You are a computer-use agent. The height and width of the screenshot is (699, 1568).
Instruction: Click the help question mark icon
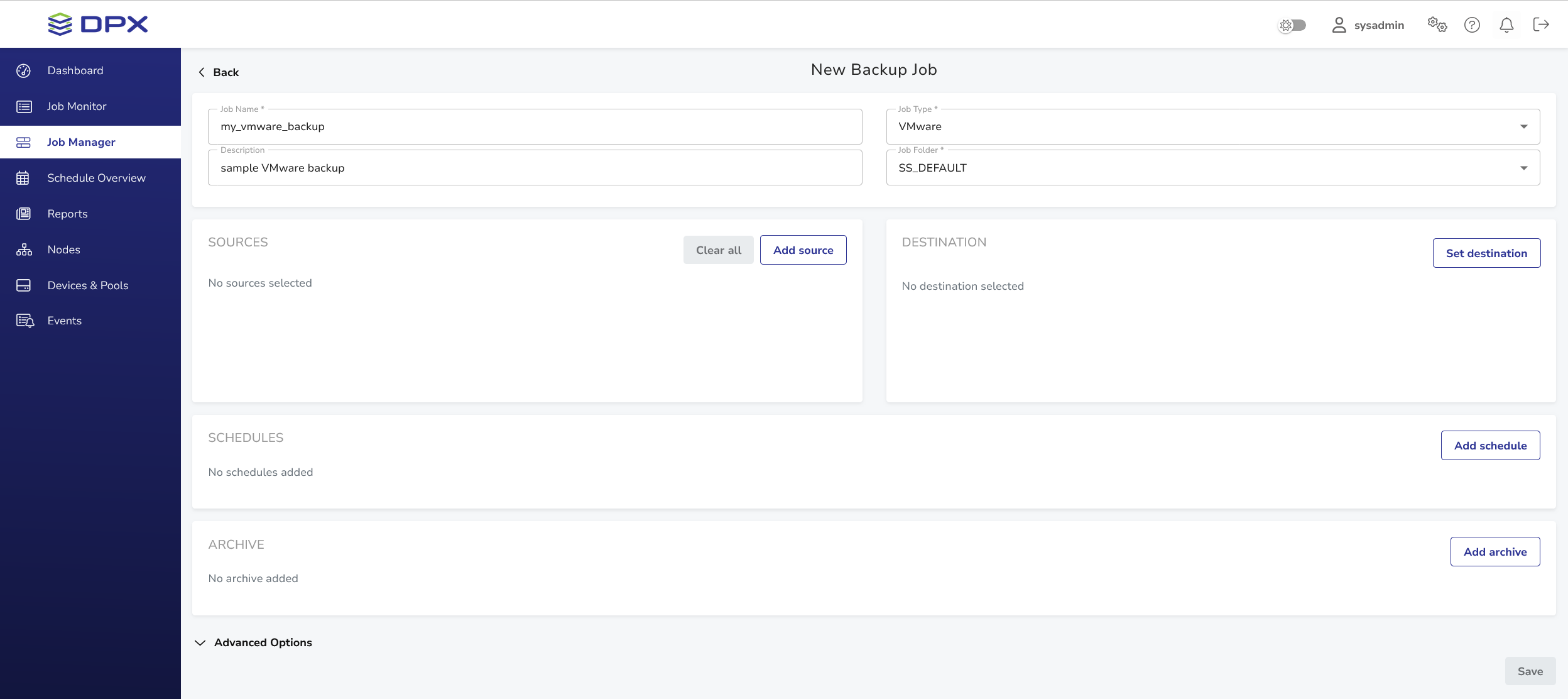tap(1472, 25)
